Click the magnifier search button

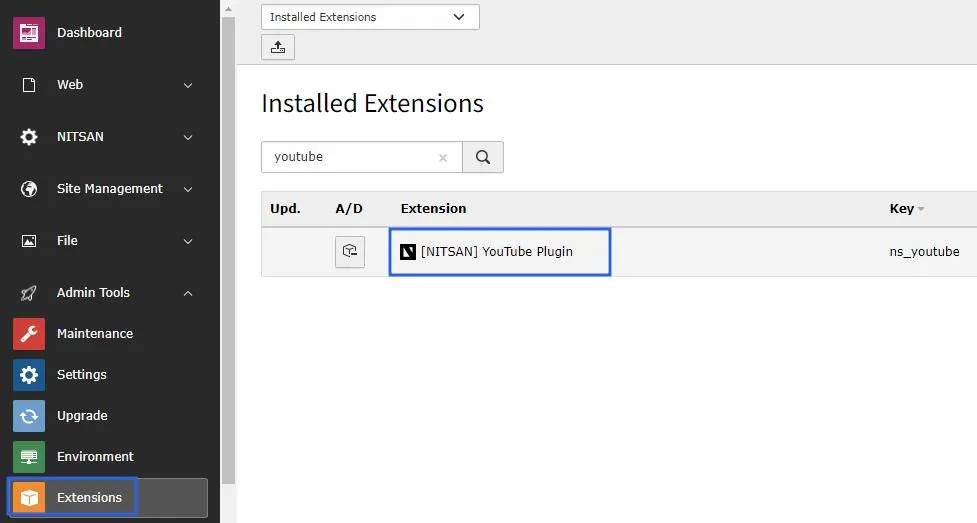click(483, 157)
